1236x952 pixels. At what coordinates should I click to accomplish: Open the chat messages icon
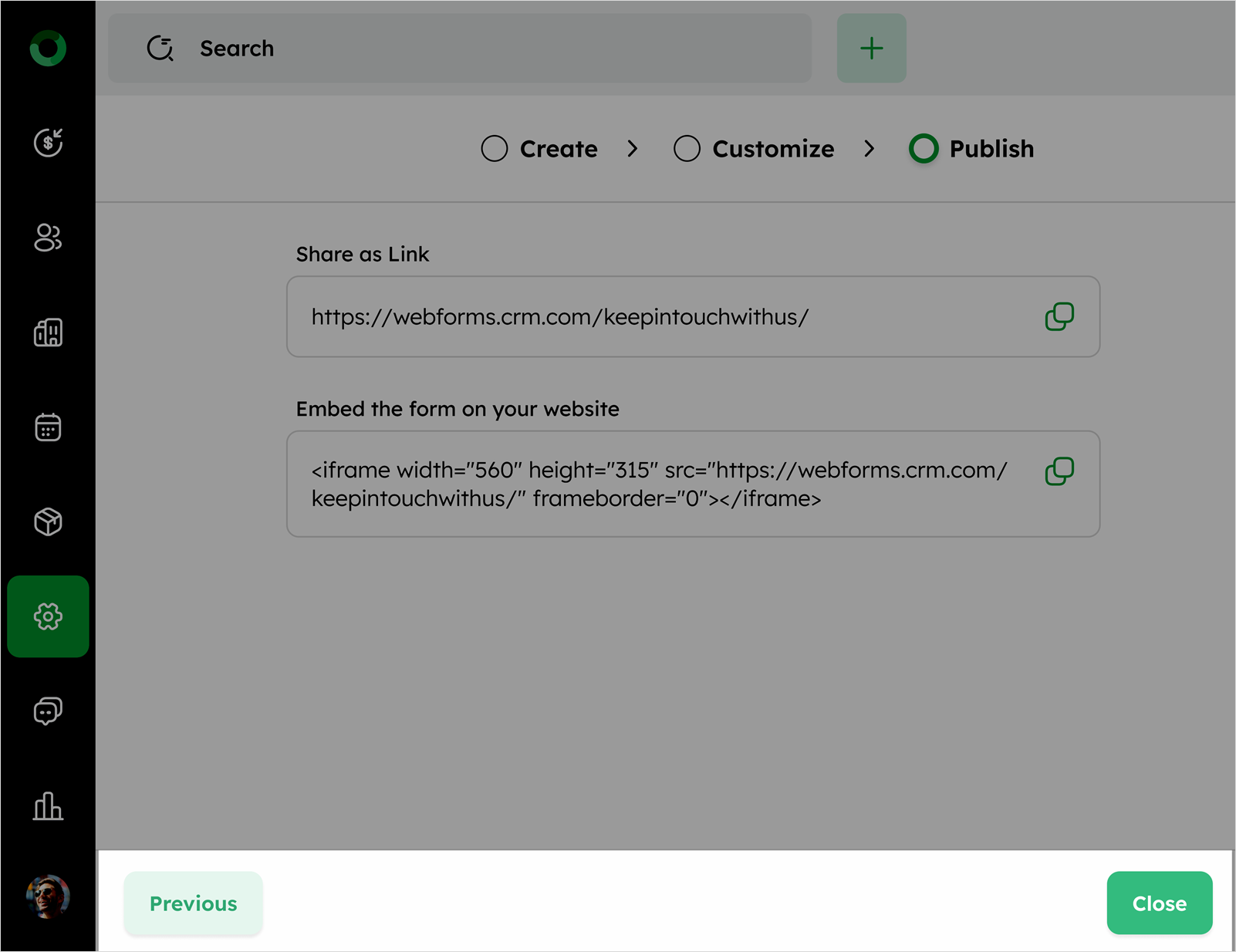pos(48,711)
